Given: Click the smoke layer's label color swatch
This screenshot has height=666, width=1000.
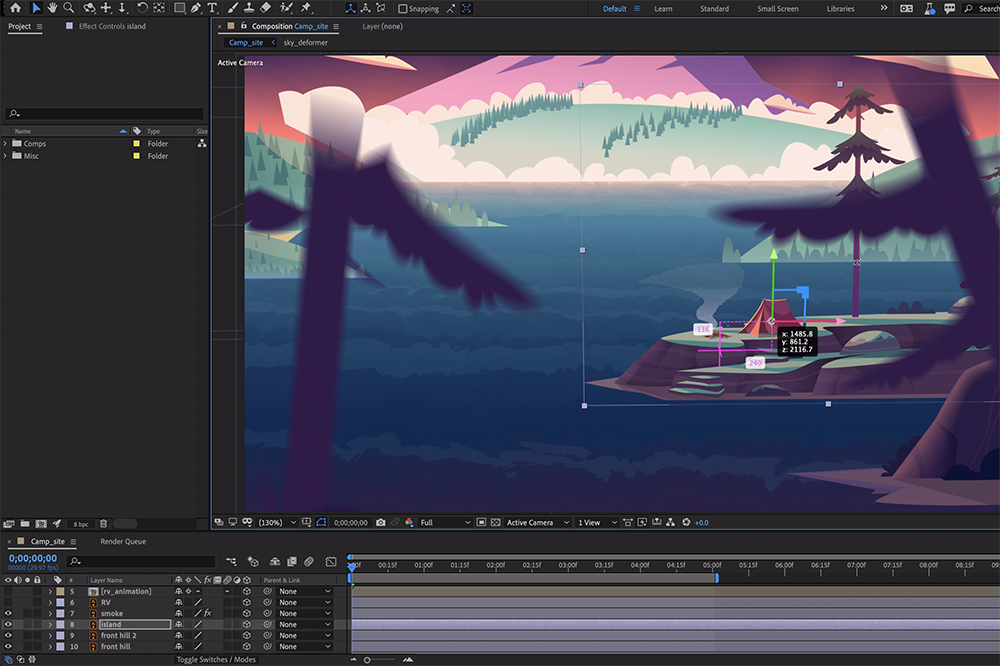Looking at the screenshot, I should (x=60, y=613).
